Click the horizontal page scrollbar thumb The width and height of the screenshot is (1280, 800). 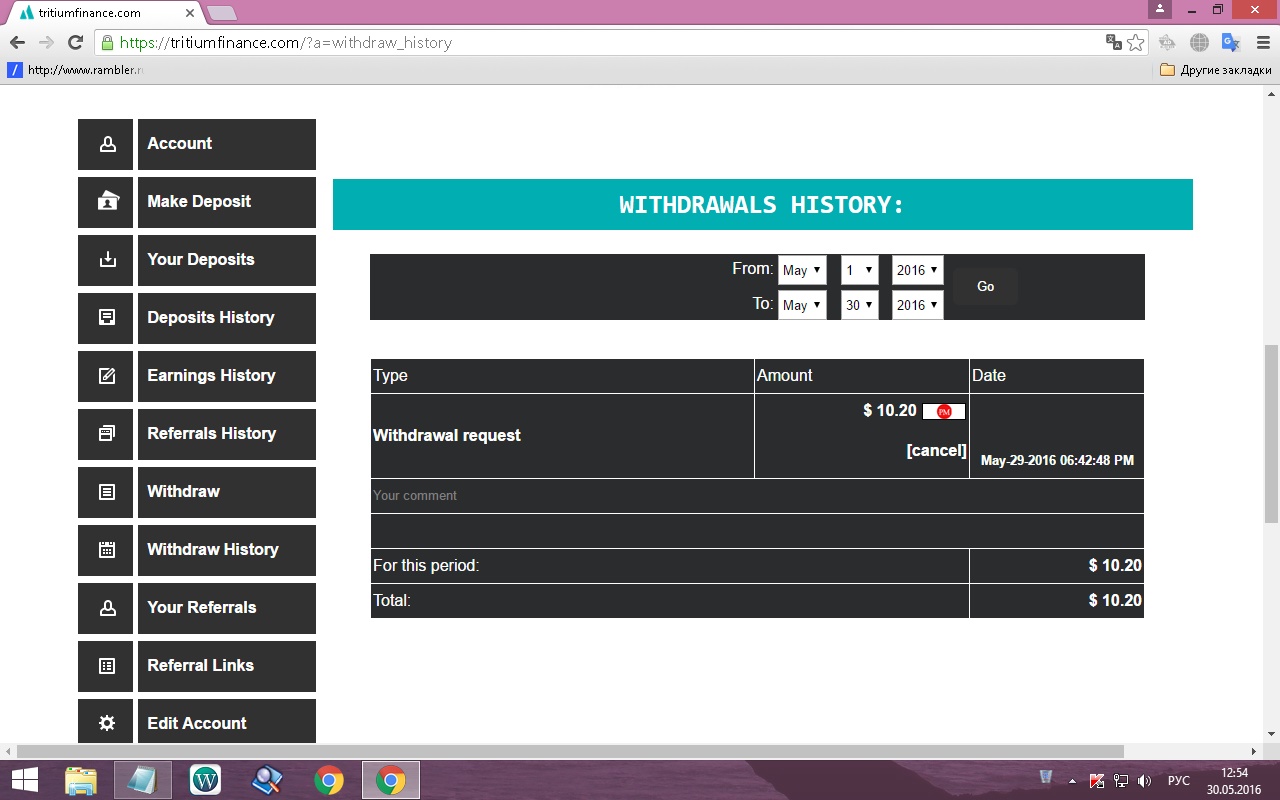570,751
